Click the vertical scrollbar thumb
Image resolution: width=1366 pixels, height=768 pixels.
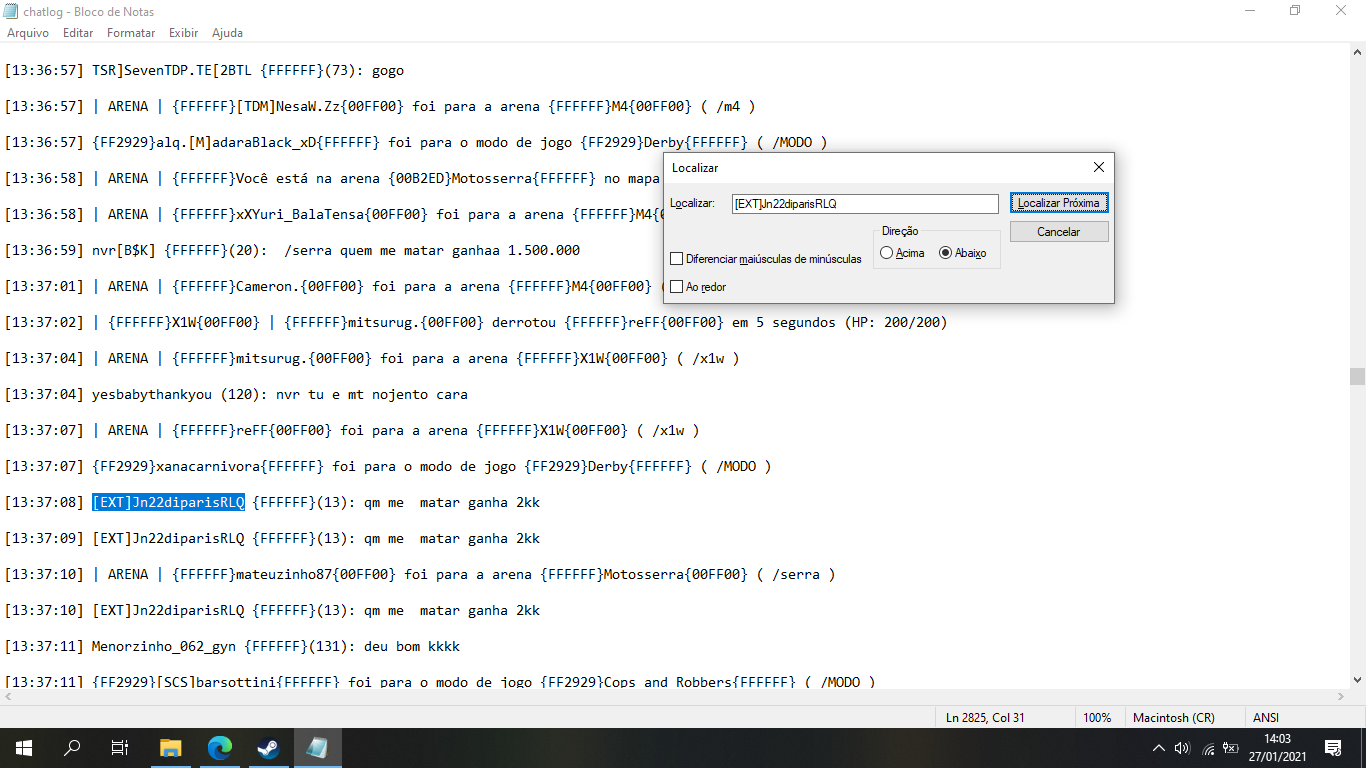1357,376
